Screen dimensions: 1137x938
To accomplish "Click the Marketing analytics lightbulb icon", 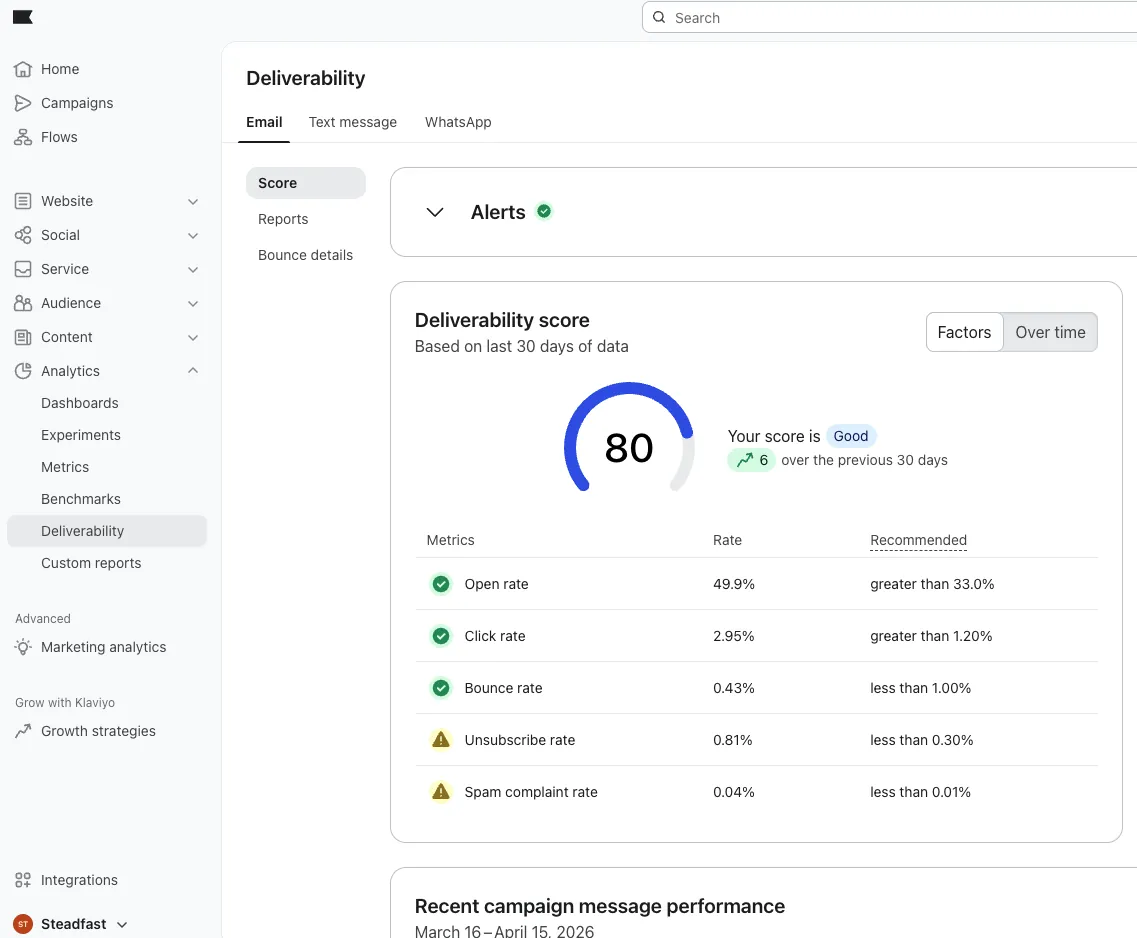I will click(x=23, y=647).
